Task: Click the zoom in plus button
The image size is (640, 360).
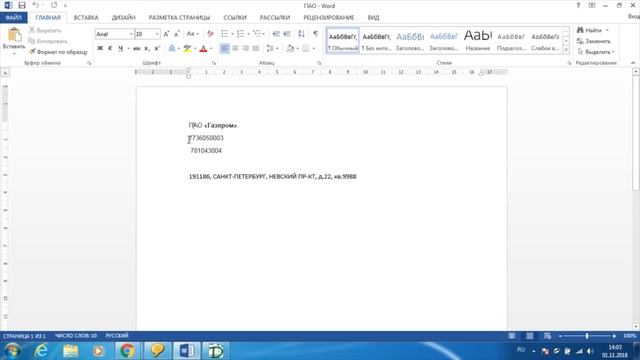Action: click(x=614, y=336)
